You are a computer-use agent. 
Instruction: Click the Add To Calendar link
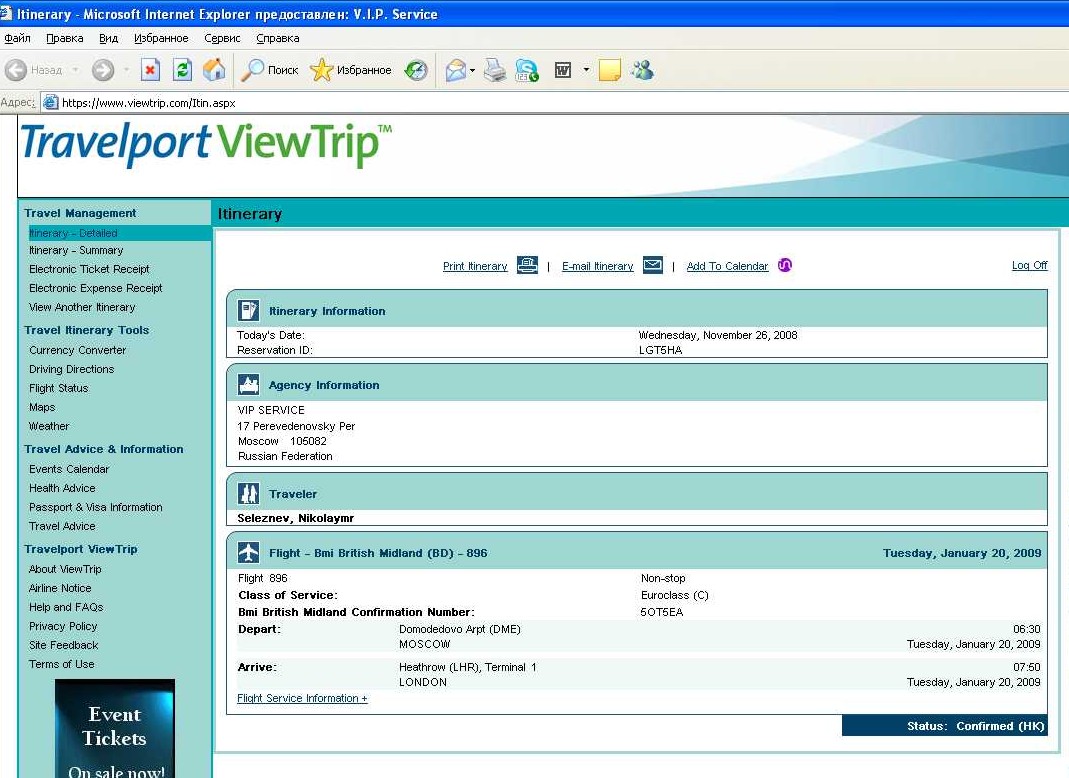pos(727,267)
